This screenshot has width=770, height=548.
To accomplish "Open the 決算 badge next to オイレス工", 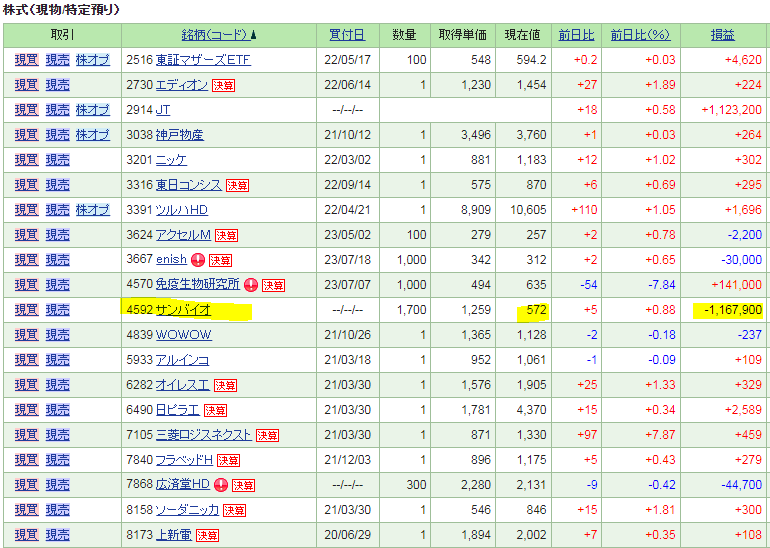I will [225, 385].
